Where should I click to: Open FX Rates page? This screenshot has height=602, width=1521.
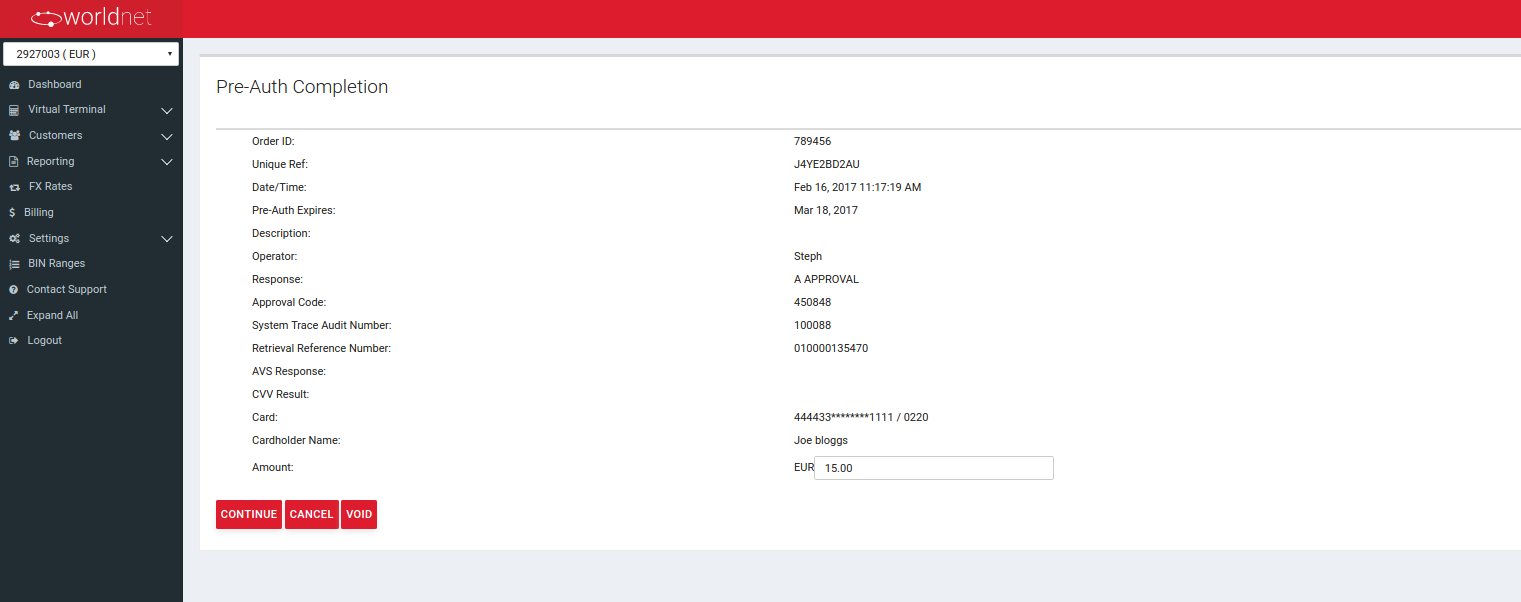pos(51,187)
